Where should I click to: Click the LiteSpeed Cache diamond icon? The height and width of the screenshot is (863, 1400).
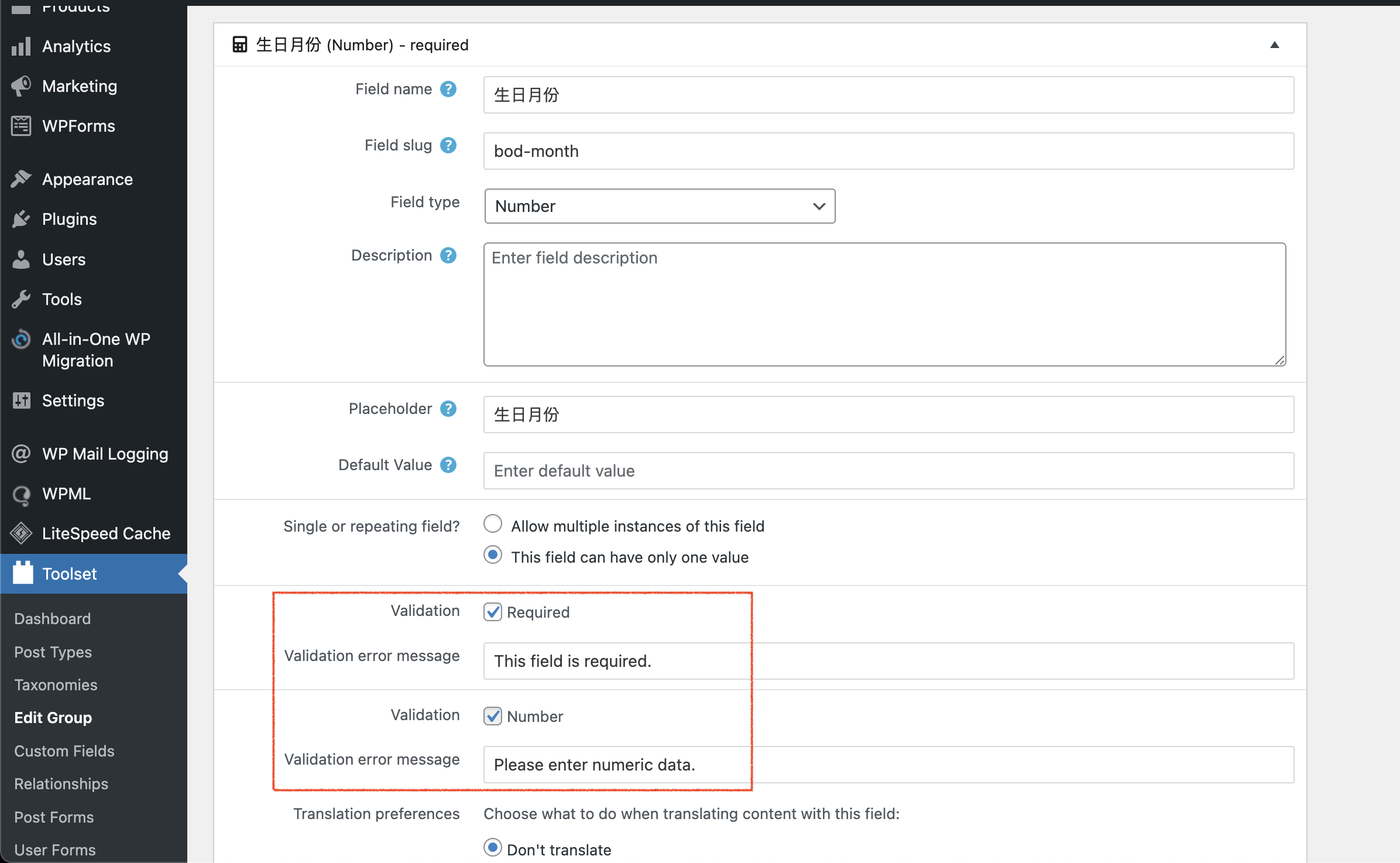pos(21,533)
